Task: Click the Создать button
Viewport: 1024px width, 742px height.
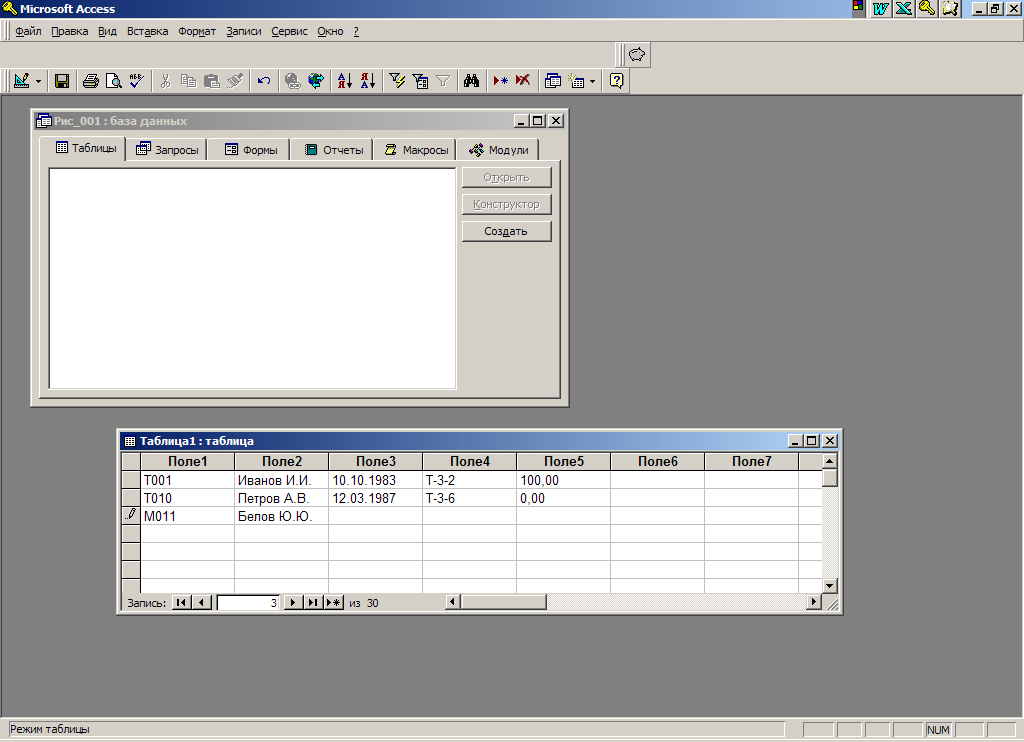Action: click(x=506, y=231)
